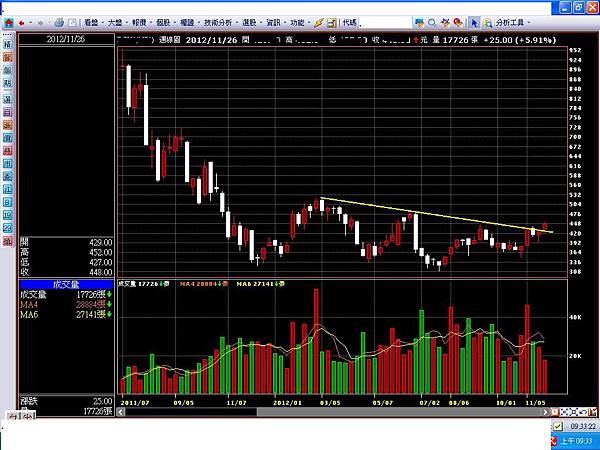Open the 大盤 menu

[115, 23]
